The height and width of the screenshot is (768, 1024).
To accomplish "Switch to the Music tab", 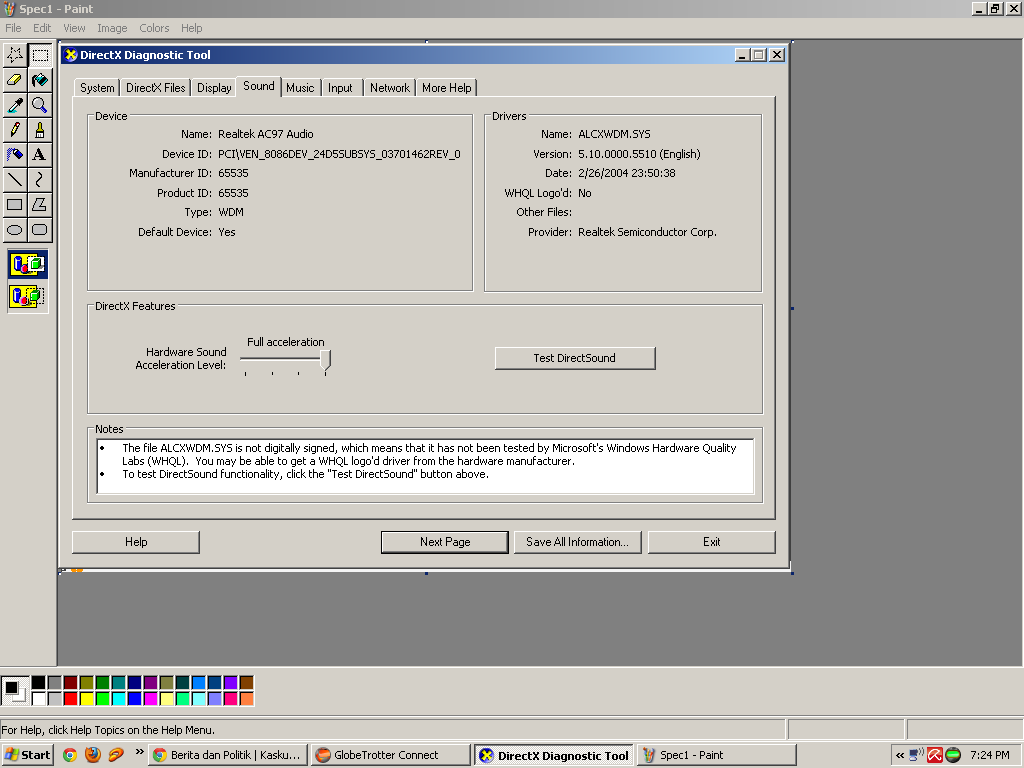I will point(300,88).
